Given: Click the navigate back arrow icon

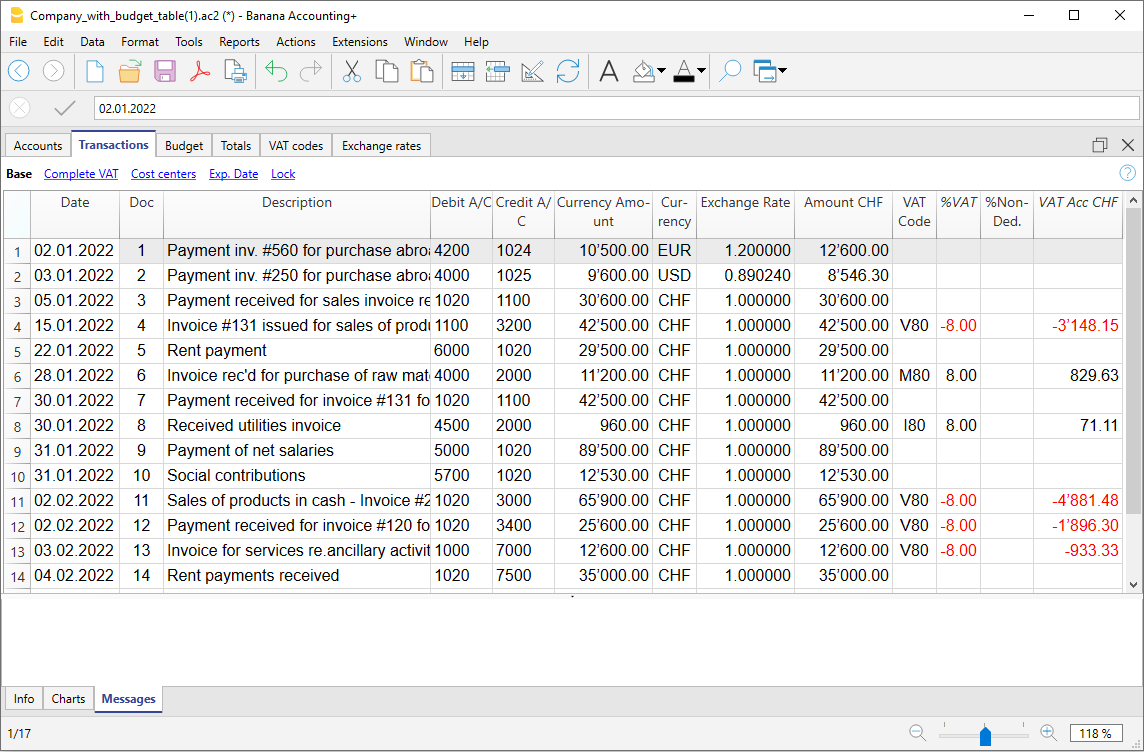Looking at the screenshot, I should click(x=19, y=71).
